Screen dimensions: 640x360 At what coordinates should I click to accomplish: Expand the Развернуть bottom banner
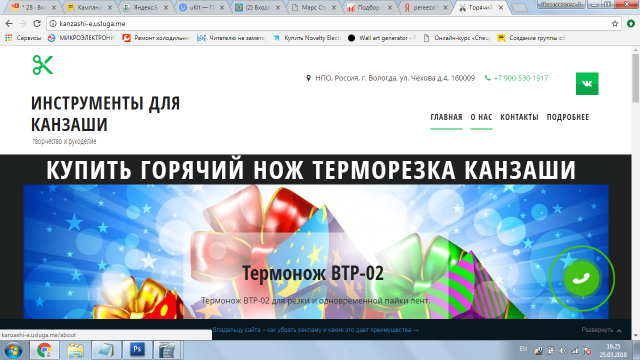(x=602, y=330)
